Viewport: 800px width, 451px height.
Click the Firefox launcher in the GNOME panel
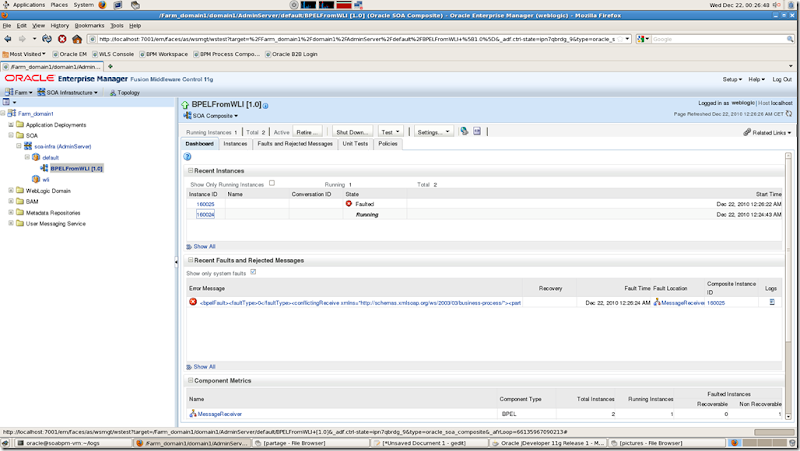[x=102, y=5]
